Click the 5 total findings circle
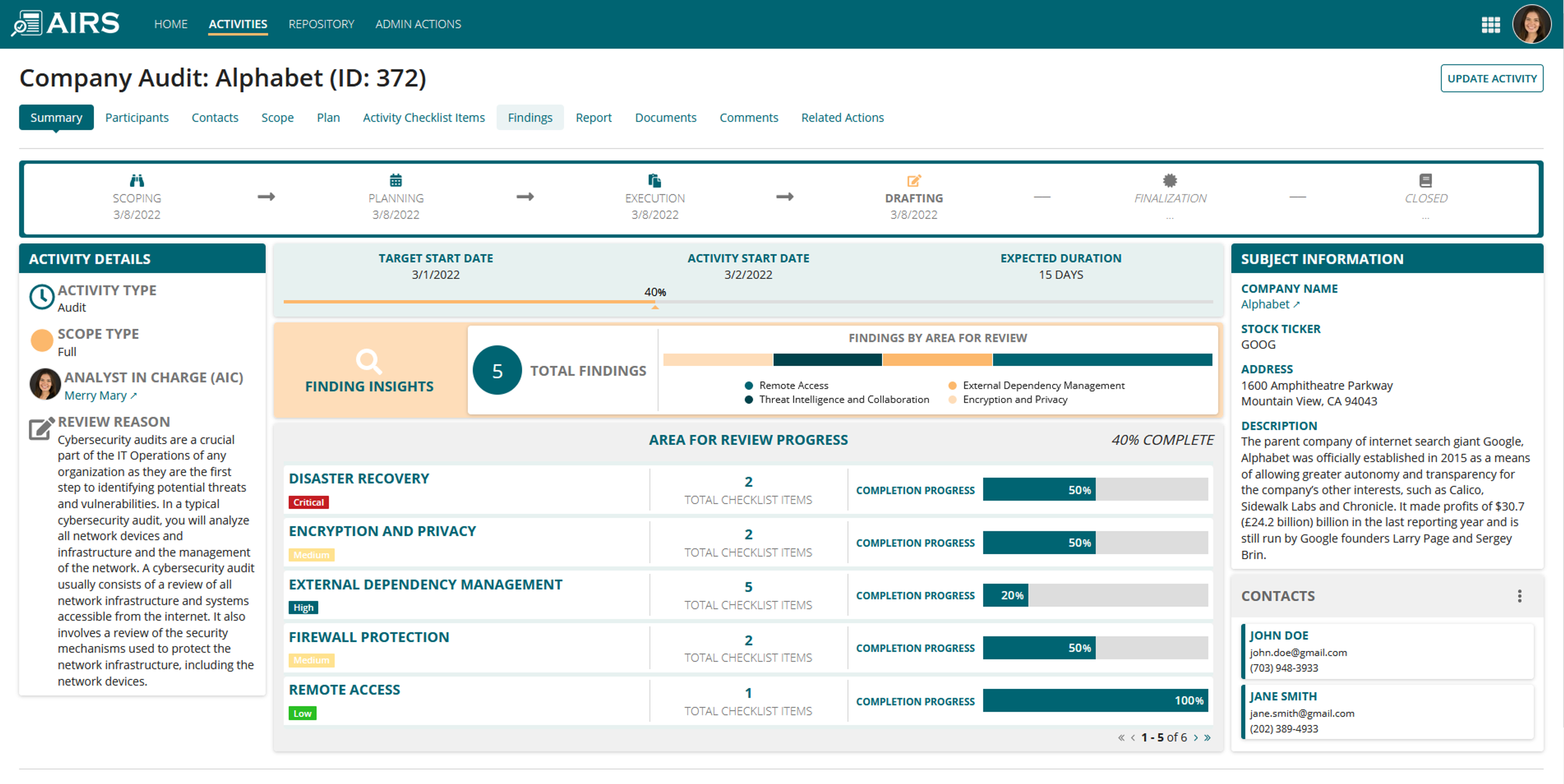Viewport: 1564px width, 784px height. (496, 371)
